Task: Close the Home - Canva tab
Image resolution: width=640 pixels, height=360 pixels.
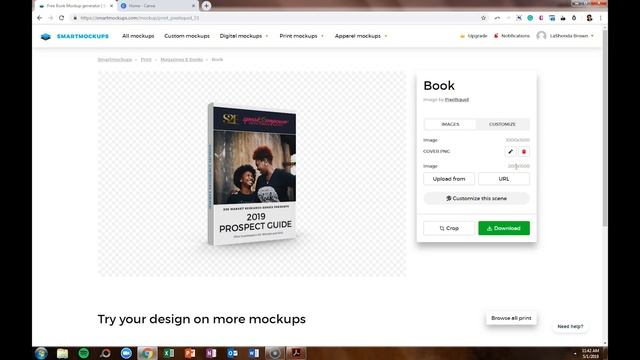Action: (x=193, y=6)
